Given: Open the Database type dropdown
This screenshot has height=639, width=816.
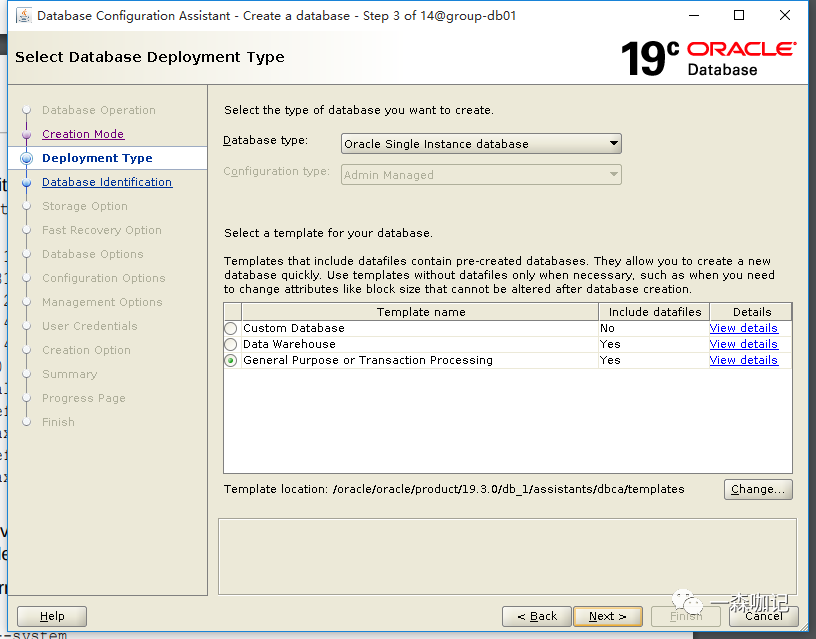Looking at the screenshot, I should 481,144.
